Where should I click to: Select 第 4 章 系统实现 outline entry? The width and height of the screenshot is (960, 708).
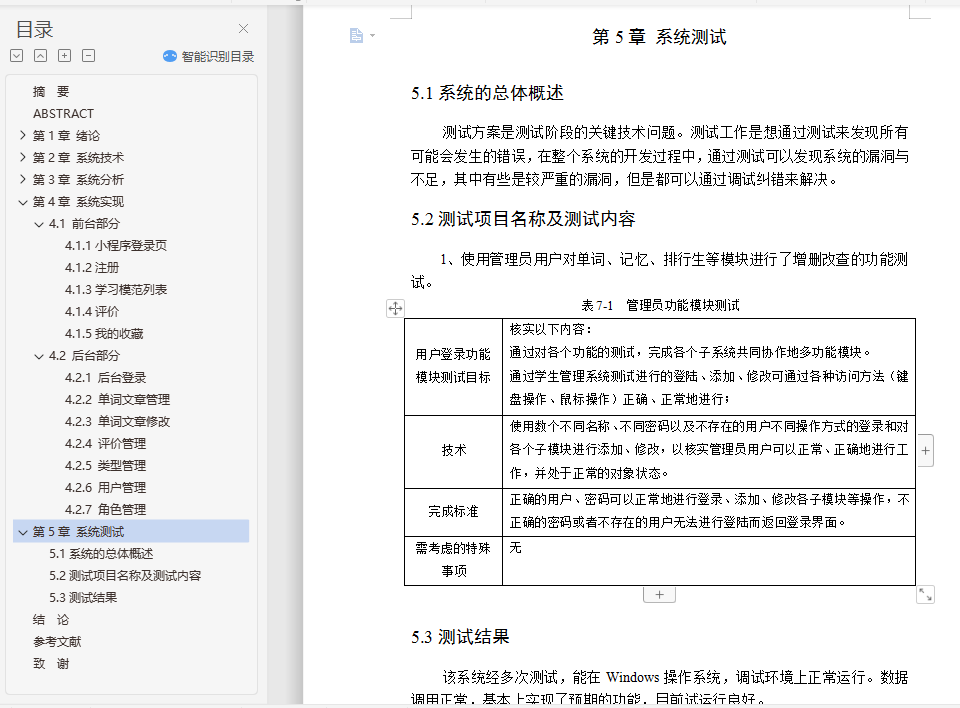tap(78, 201)
